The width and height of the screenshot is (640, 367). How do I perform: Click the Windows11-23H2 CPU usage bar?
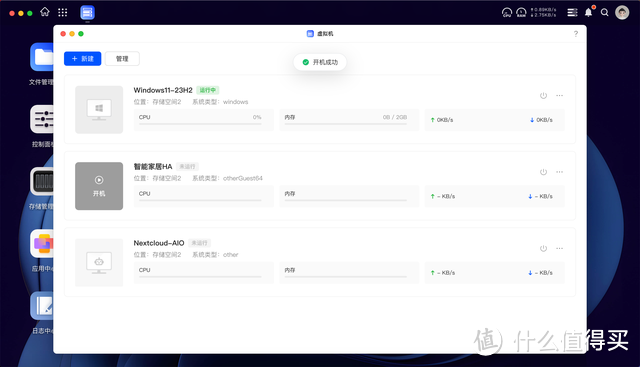pos(200,124)
